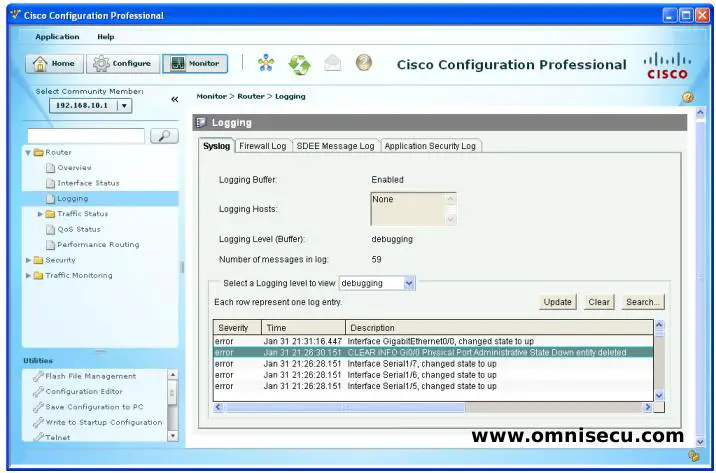Screen dimensions: 716x473
Task: Select the Interface Serial1/6 log row
Action: coord(433,375)
